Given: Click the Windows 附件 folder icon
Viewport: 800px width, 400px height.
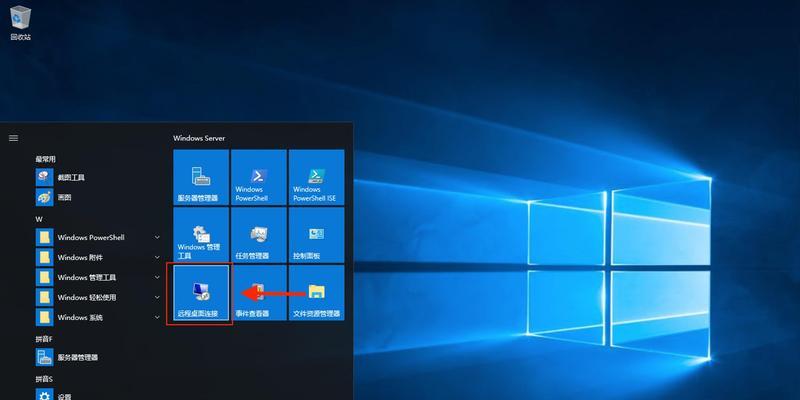Looking at the screenshot, I should 44,257.
